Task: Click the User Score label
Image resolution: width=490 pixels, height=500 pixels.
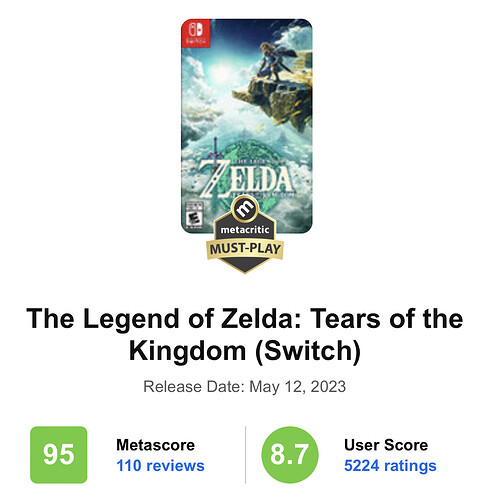Action: click(386, 445)
